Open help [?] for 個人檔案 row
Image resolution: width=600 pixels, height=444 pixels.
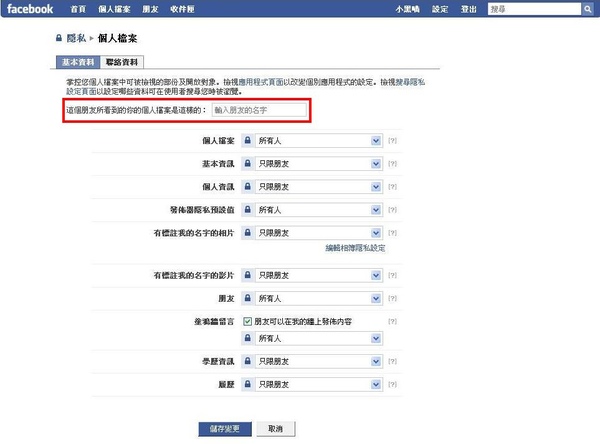(392, 140)
